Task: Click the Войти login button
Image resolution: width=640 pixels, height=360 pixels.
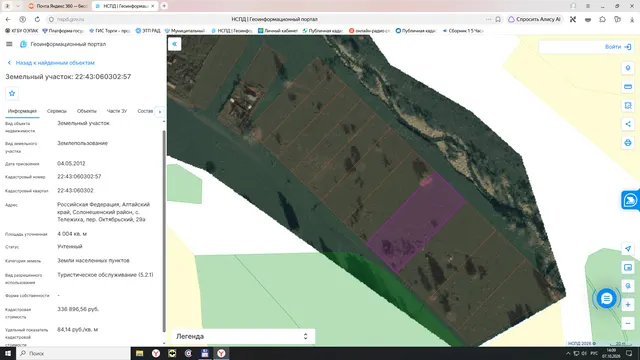Action: [618, 47]
